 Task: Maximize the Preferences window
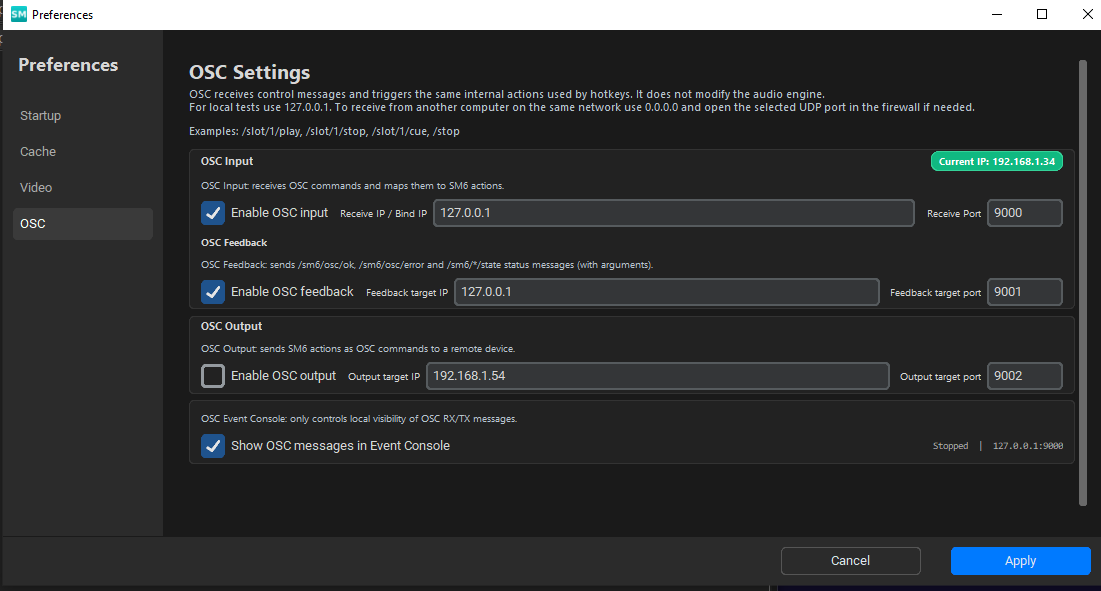pyautogui.click(x=1042, y=14)
